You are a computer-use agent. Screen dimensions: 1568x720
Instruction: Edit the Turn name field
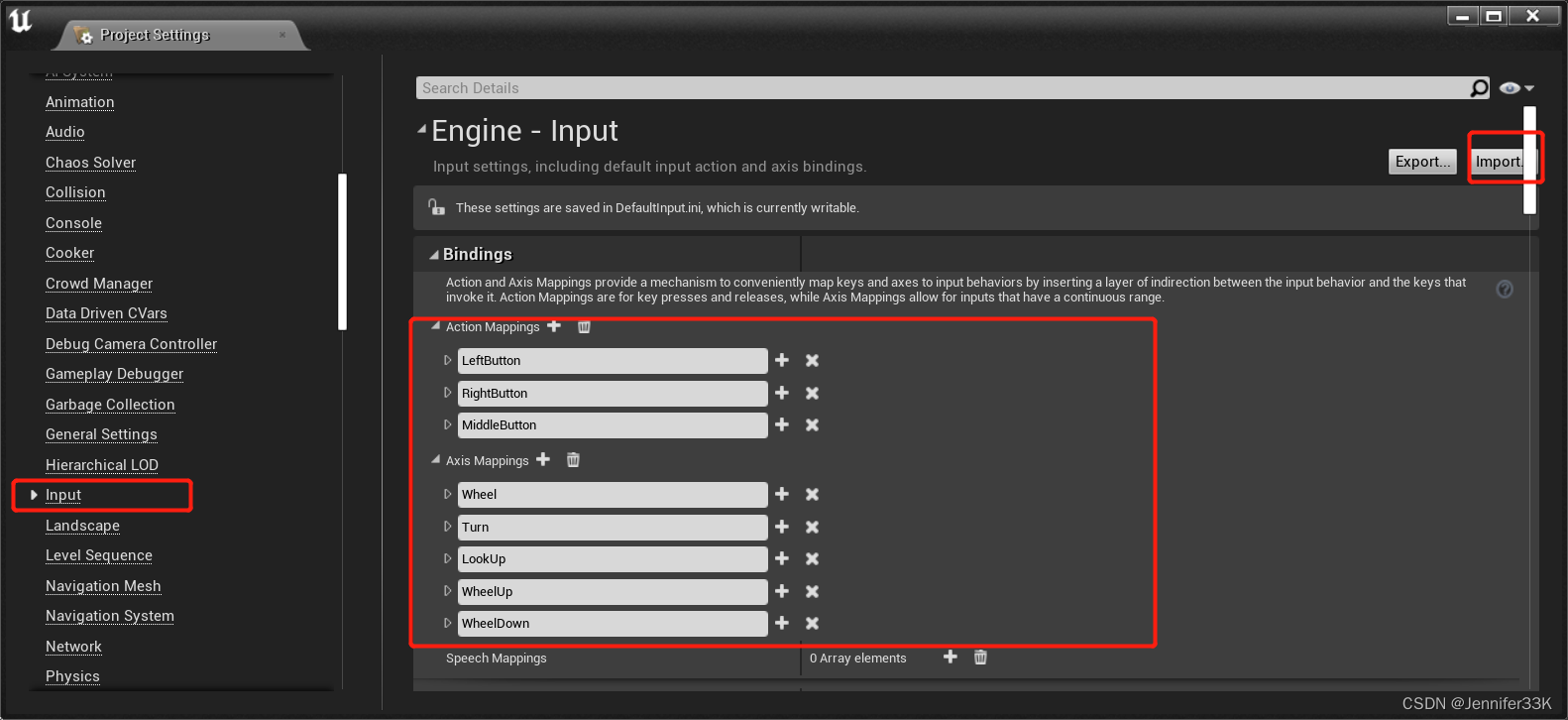click(x=613, y=528)
